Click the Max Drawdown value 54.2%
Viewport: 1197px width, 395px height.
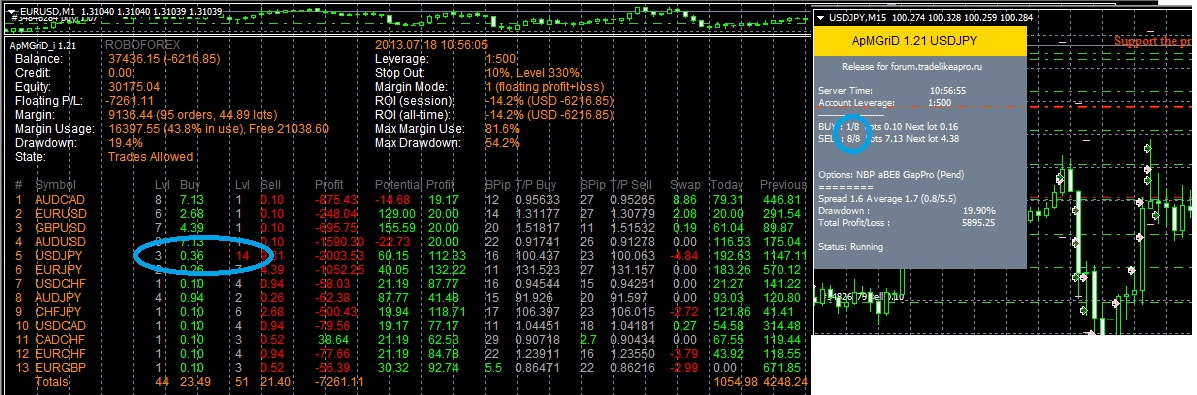[502, 143]
